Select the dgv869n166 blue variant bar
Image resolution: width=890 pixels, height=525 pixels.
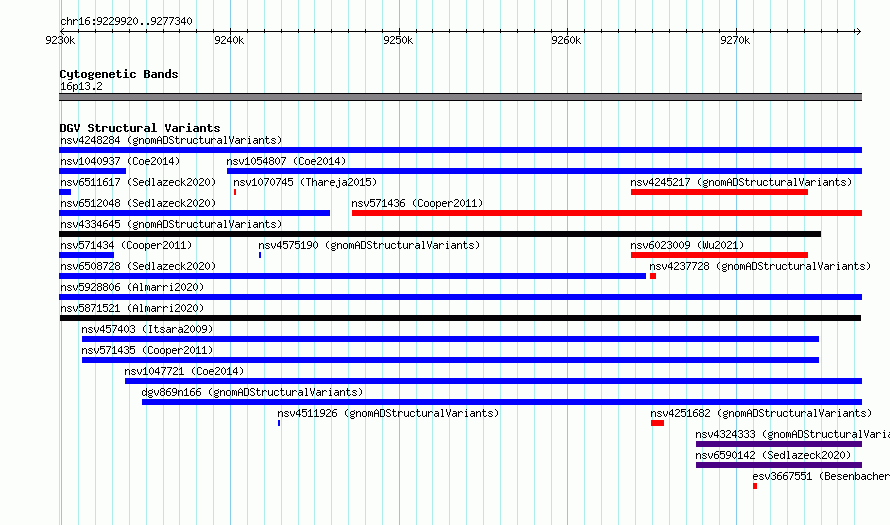point(502,402)
